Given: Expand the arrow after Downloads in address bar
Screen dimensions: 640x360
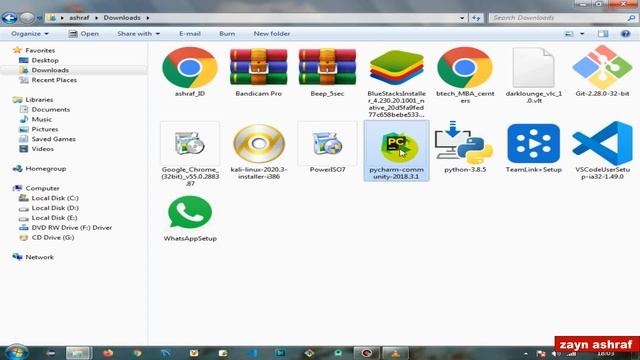Looking at the screenshot, I should pos(148,18).
